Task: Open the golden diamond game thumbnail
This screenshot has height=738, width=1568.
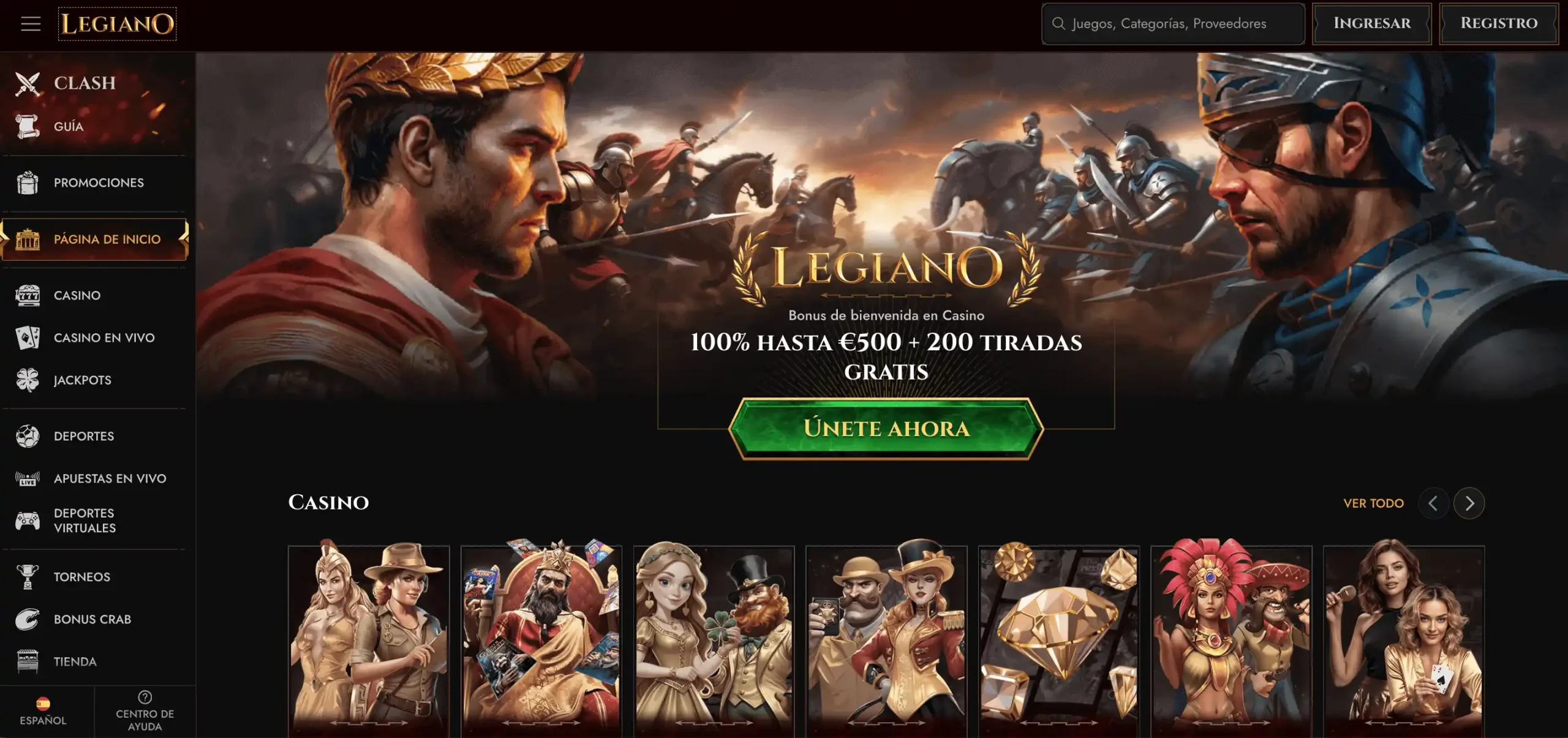Action: 1058,639
